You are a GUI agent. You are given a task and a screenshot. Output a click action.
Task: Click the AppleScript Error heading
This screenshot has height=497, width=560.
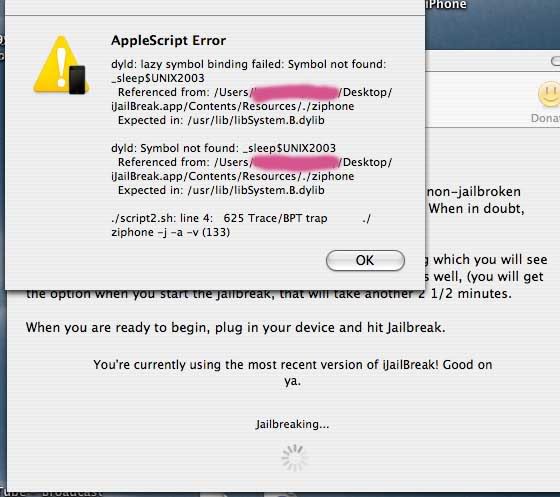click(x=168, y=40)
